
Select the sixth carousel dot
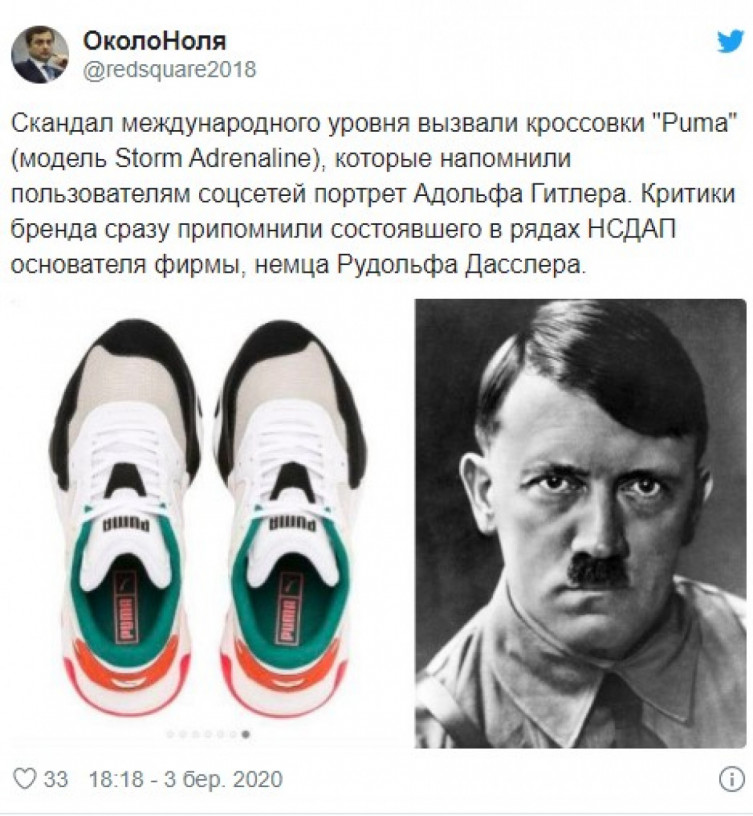(x=233, y=734)
